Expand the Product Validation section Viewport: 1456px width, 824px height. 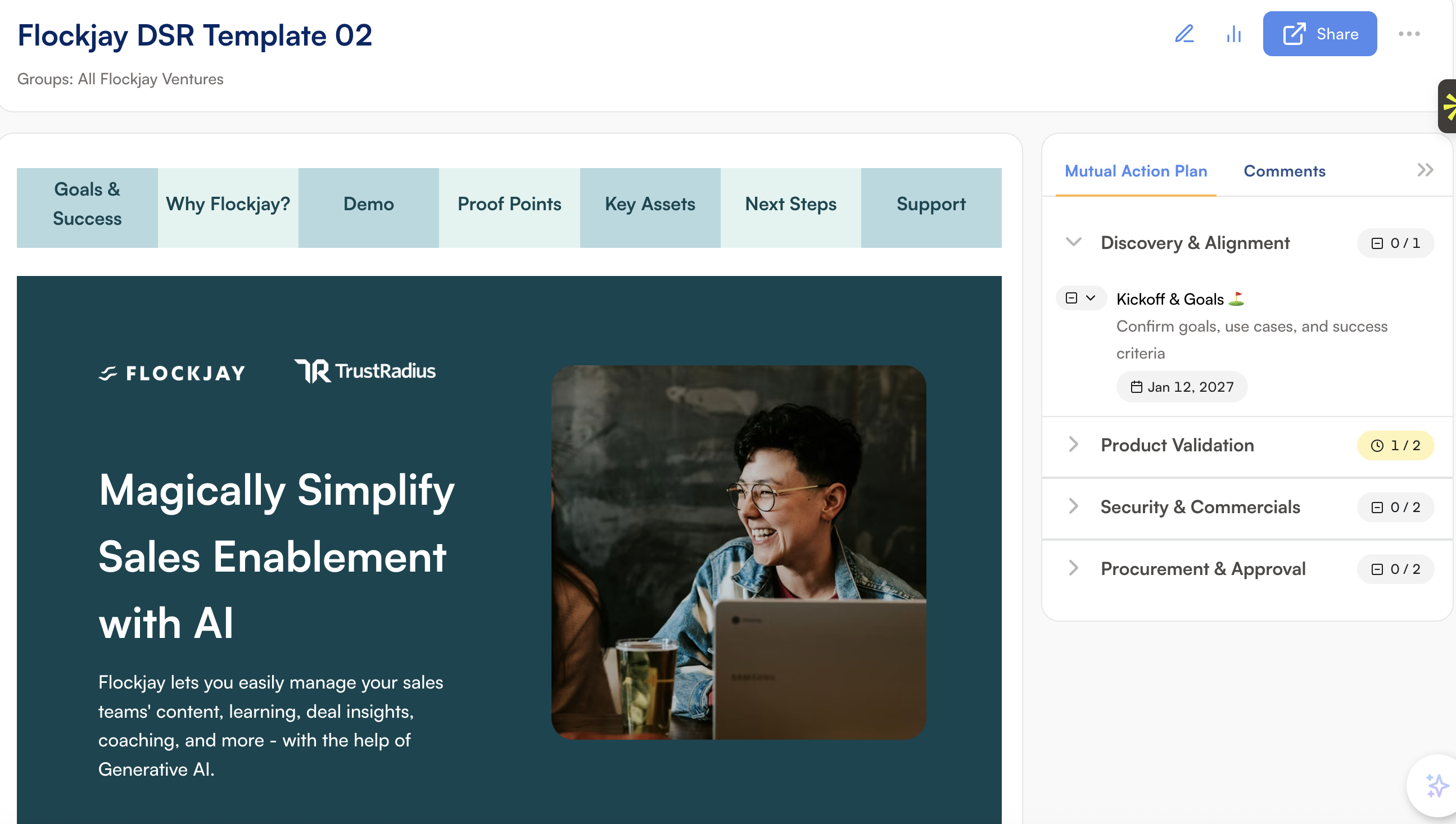(1074, 445)
